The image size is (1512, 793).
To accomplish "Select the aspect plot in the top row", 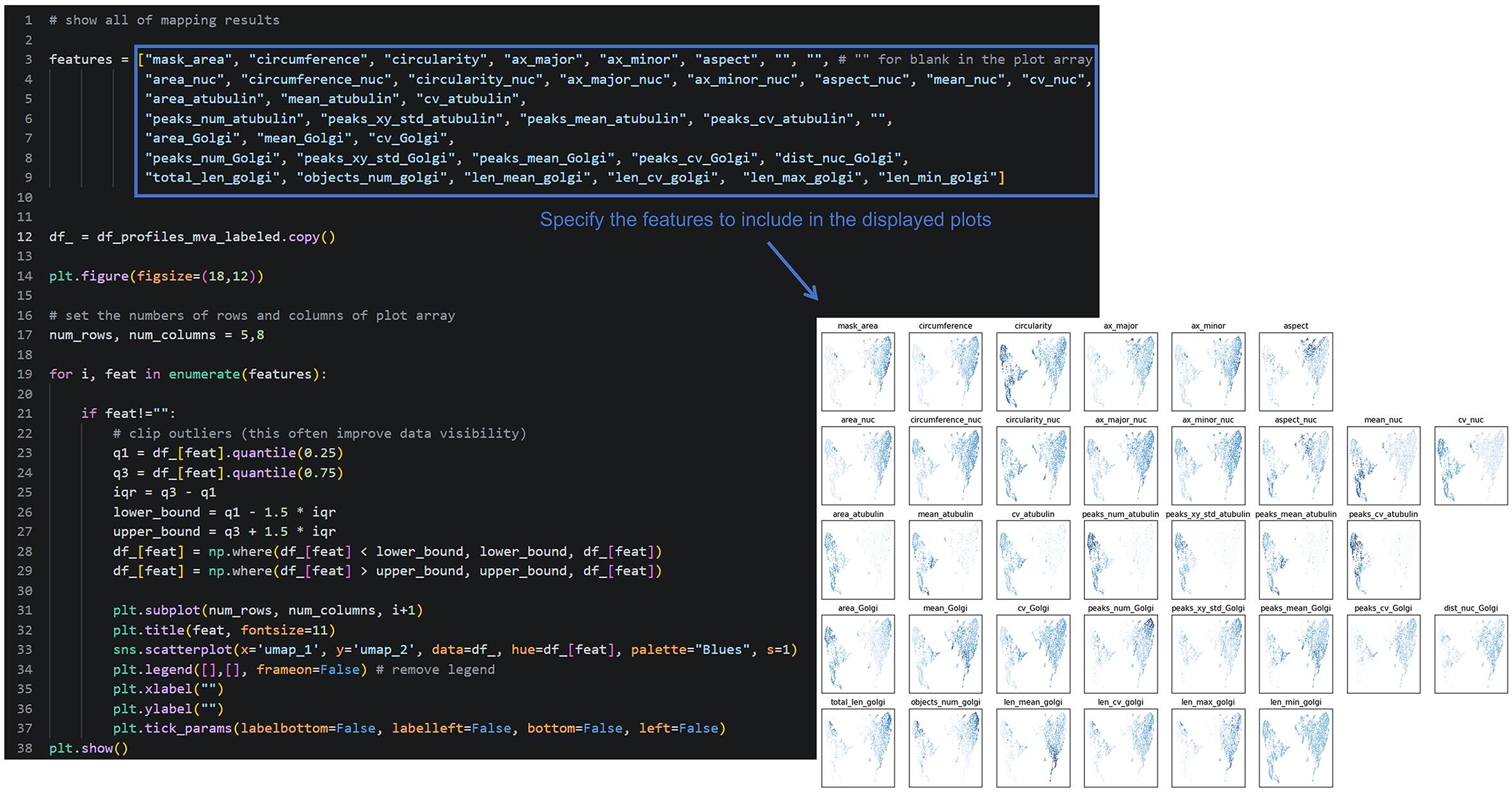I will click(x=1296, y=371).
